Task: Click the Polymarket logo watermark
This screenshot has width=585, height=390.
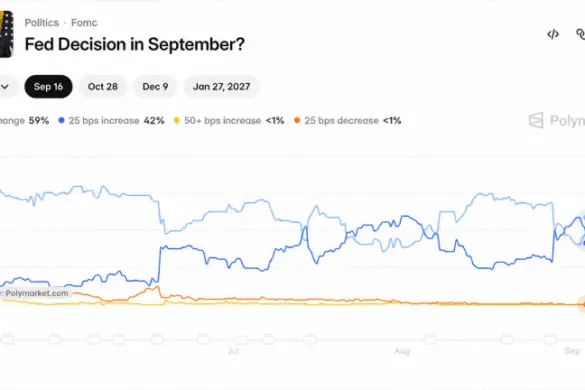Action: (556, 121)
